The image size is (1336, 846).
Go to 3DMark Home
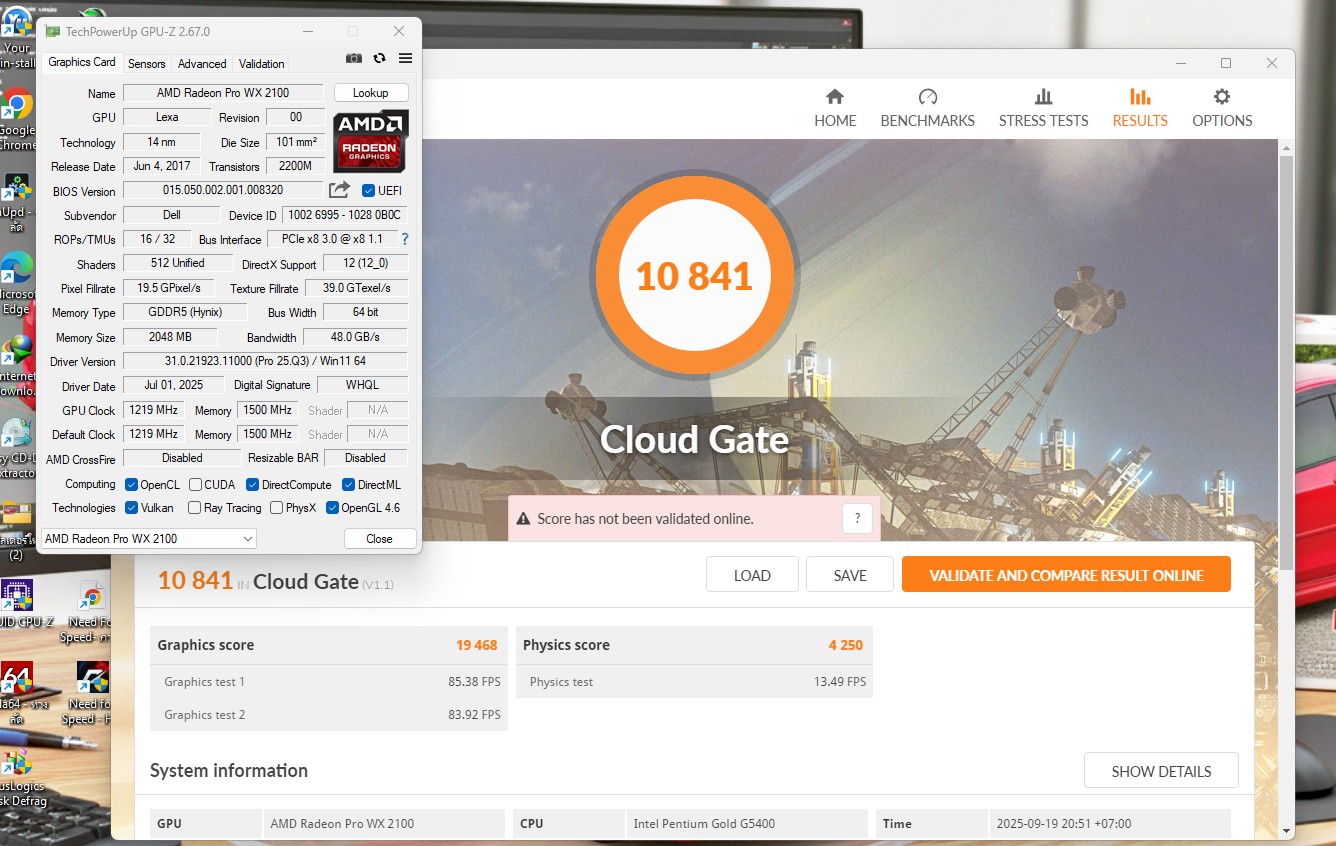coord(835,108)
